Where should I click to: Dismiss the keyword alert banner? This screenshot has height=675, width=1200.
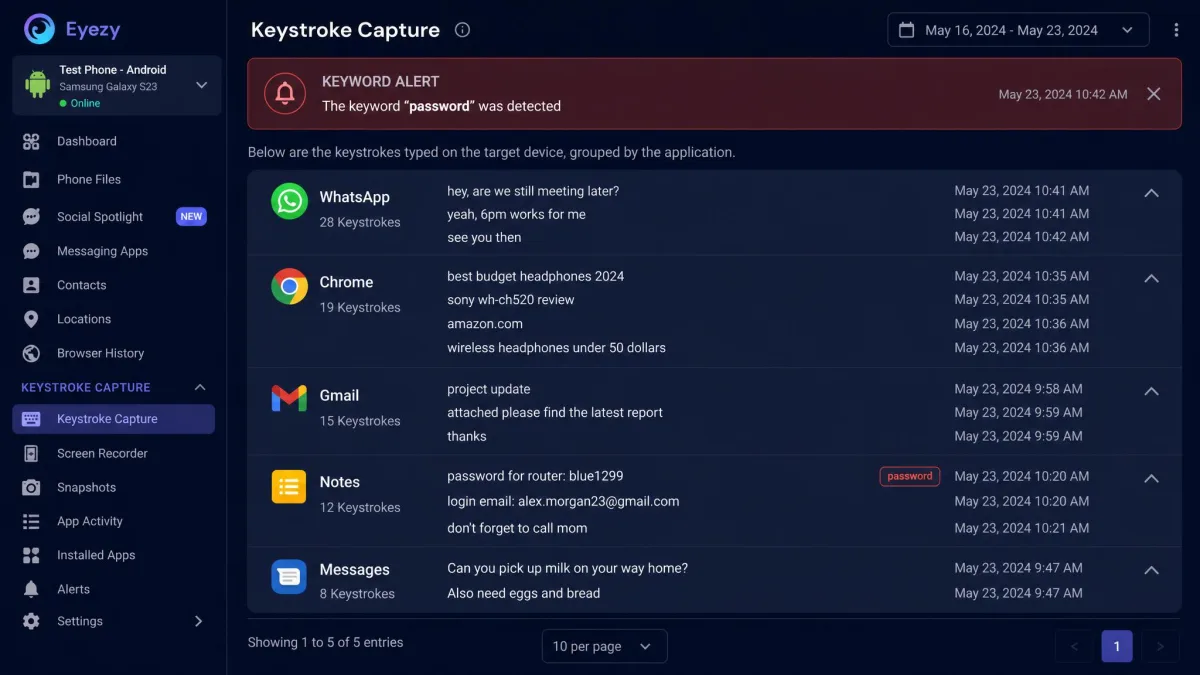(1153, 93)
